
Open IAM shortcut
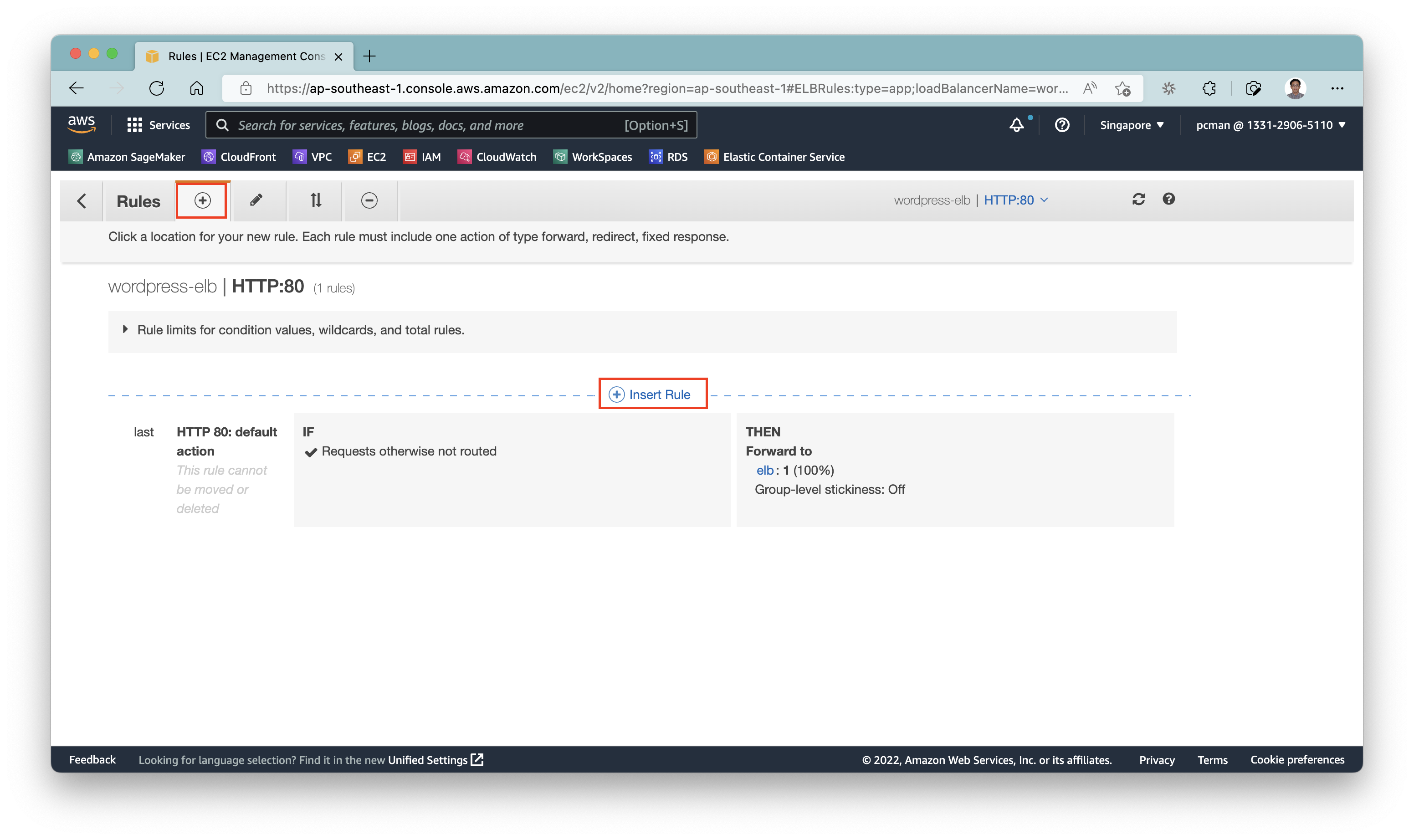[422, 157]
